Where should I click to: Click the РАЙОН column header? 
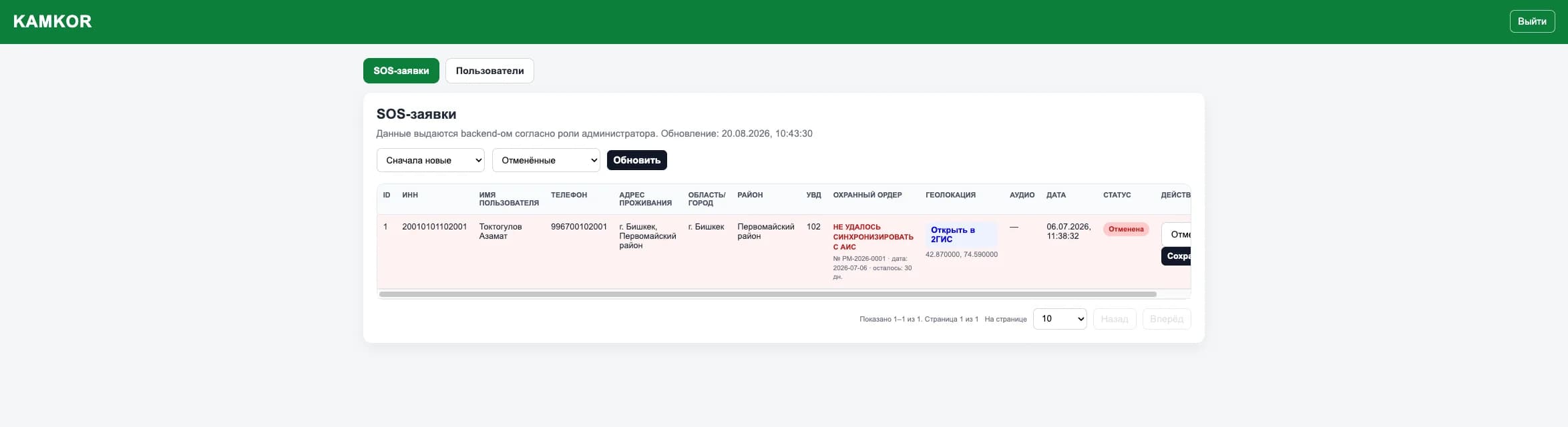750,195
